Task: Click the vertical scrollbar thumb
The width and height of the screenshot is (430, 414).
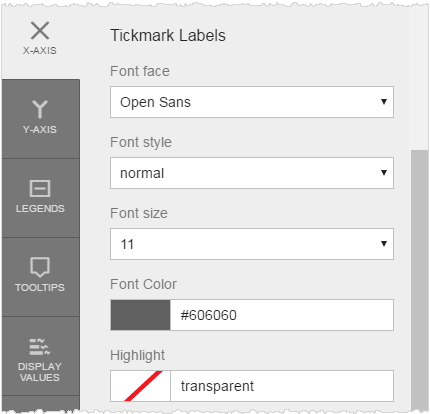Action: pyautogui.click(x=419, y=280)
